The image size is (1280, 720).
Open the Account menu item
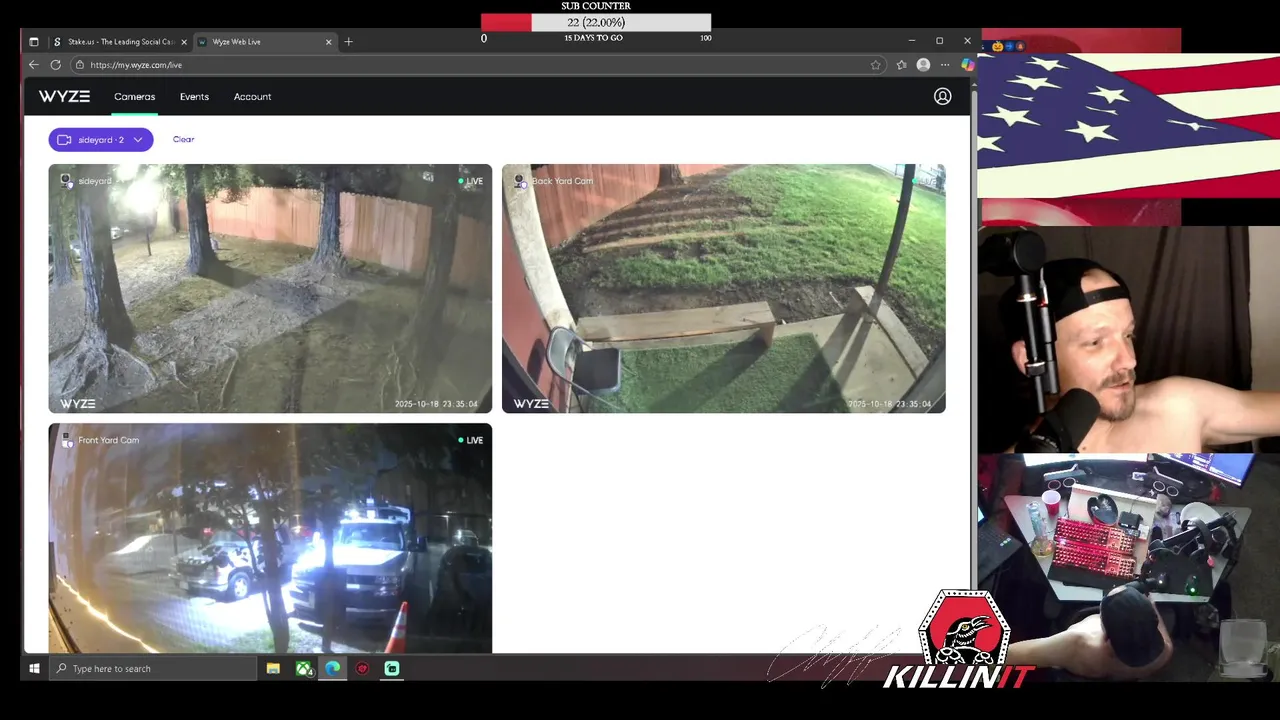pyautogui.click(x=252, y=97)
